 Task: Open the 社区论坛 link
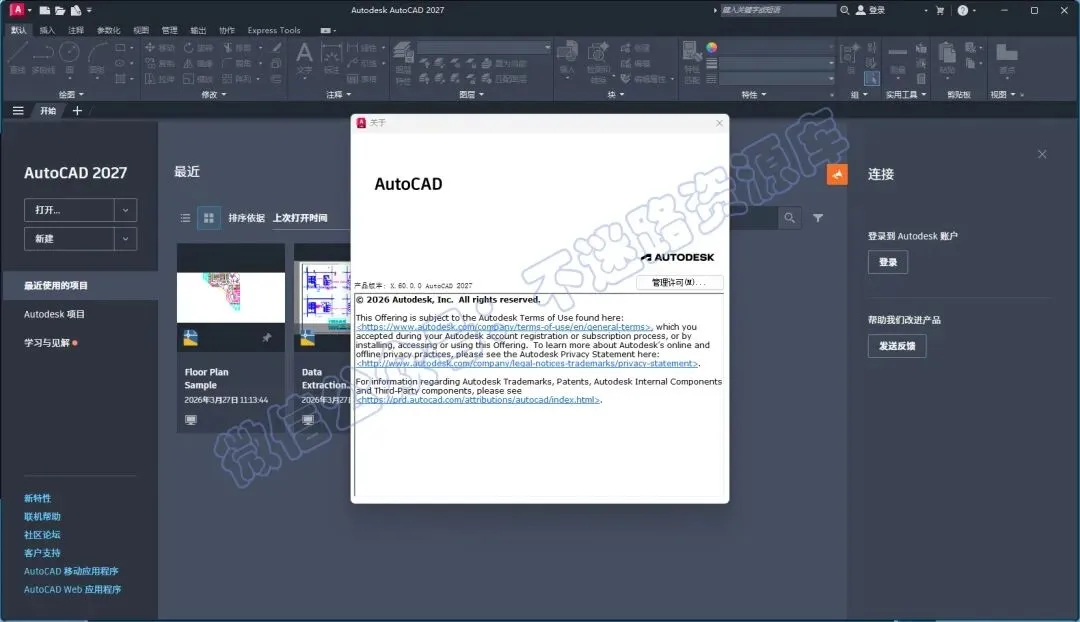pyautogui.click(x=42, y=535)
